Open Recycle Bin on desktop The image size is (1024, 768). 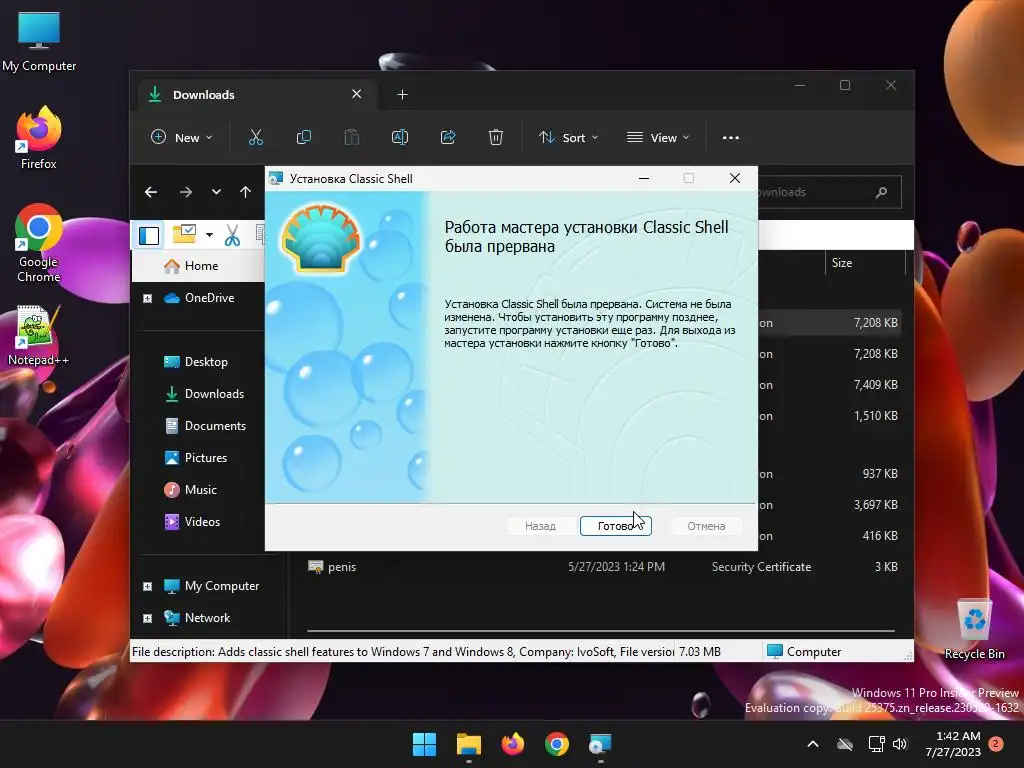point(974,630)
